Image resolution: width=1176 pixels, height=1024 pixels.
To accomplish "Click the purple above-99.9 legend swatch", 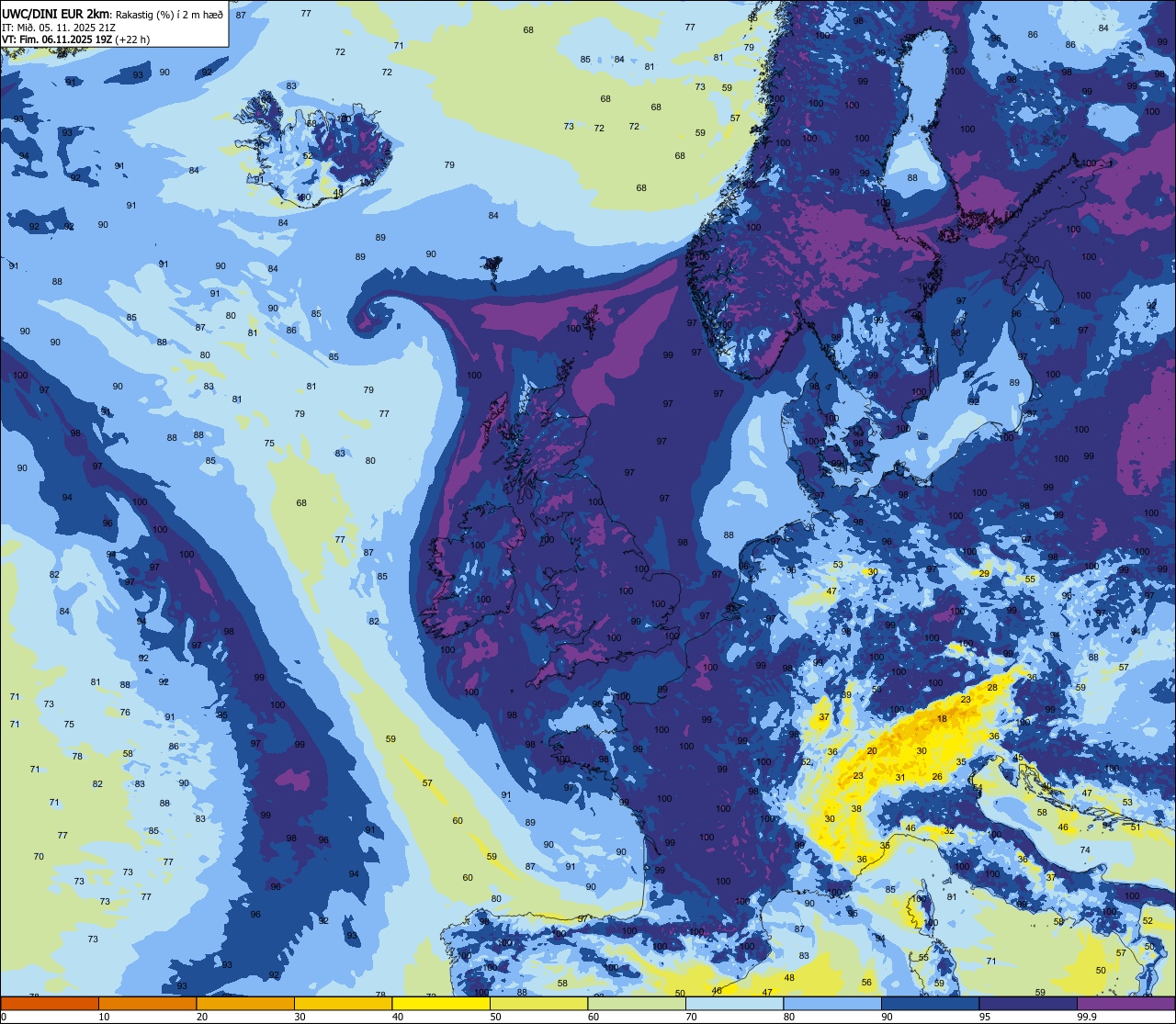I will (x=1125, y=1003).
